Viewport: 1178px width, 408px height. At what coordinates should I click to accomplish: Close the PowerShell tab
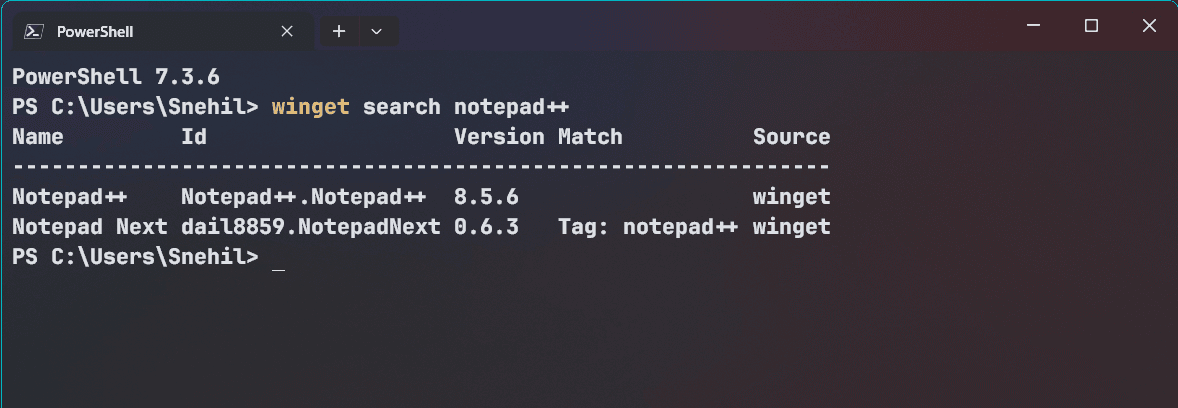click(x=286, y=32)
